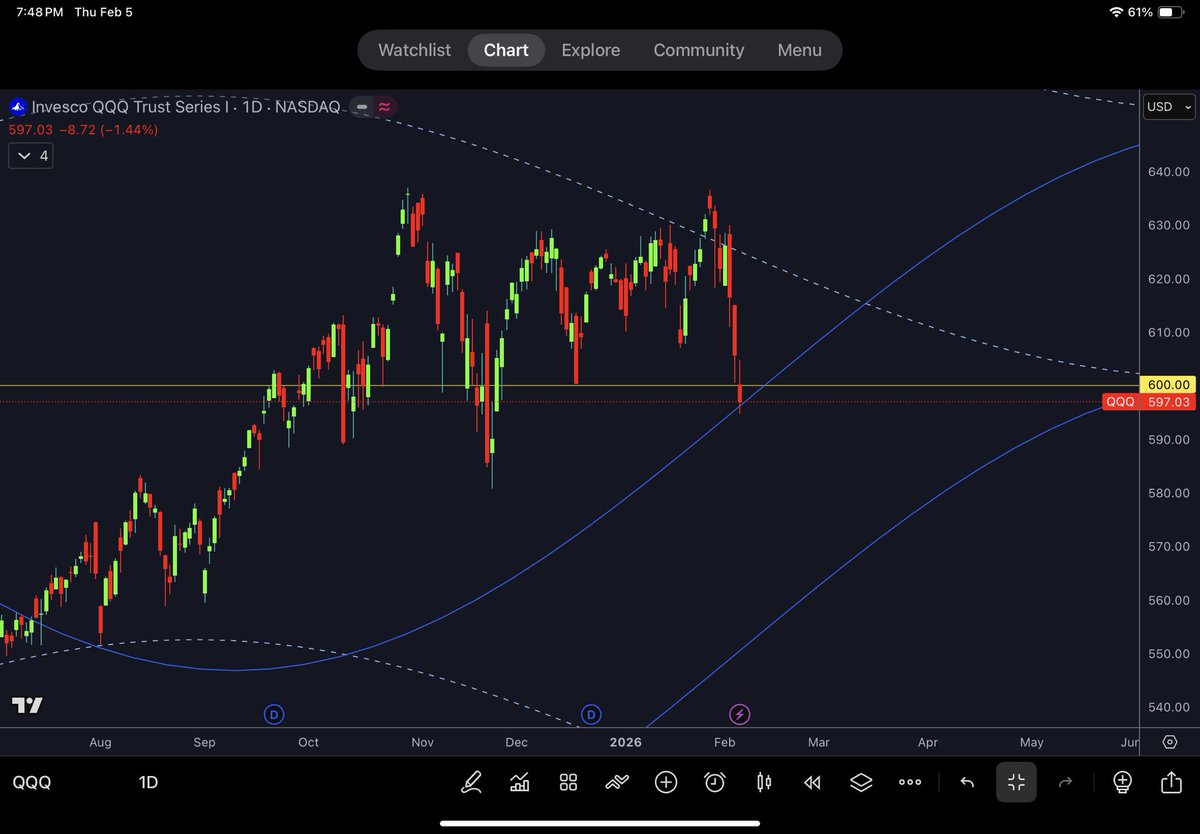This screenshot has height=834, width=1200.
Task: Tap the dividend D marker near October
Action: (x=274, y=714)
